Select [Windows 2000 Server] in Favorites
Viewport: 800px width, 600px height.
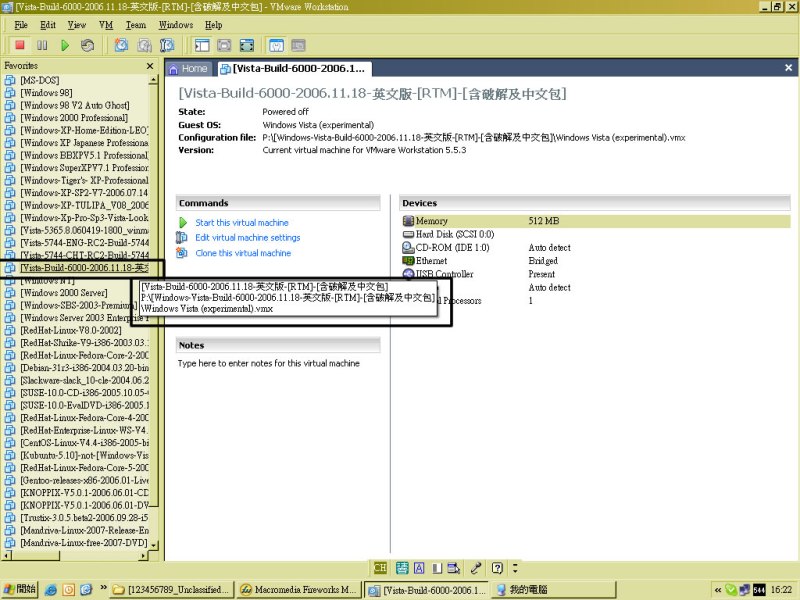(x=64, y=292)
